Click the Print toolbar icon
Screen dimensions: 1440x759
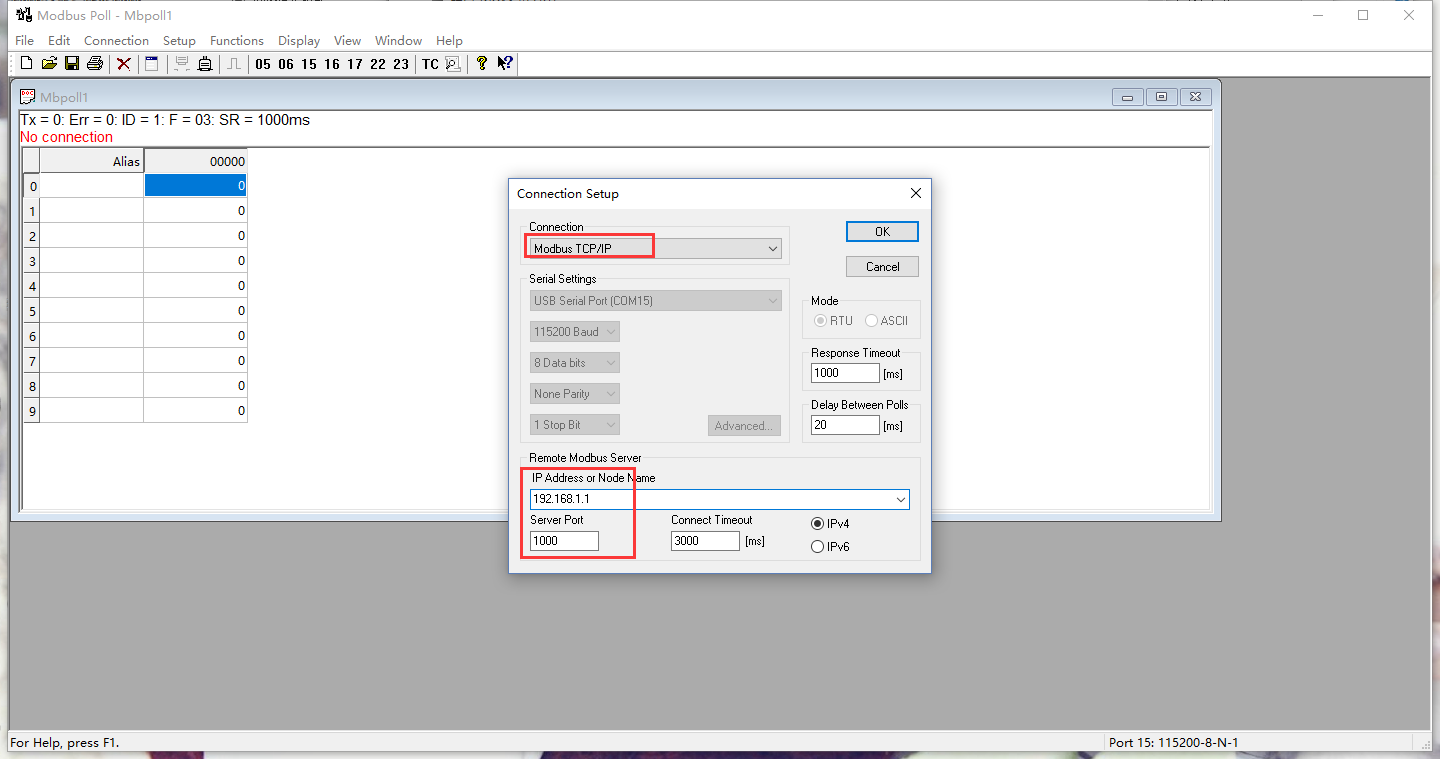[x=95, y=64]
